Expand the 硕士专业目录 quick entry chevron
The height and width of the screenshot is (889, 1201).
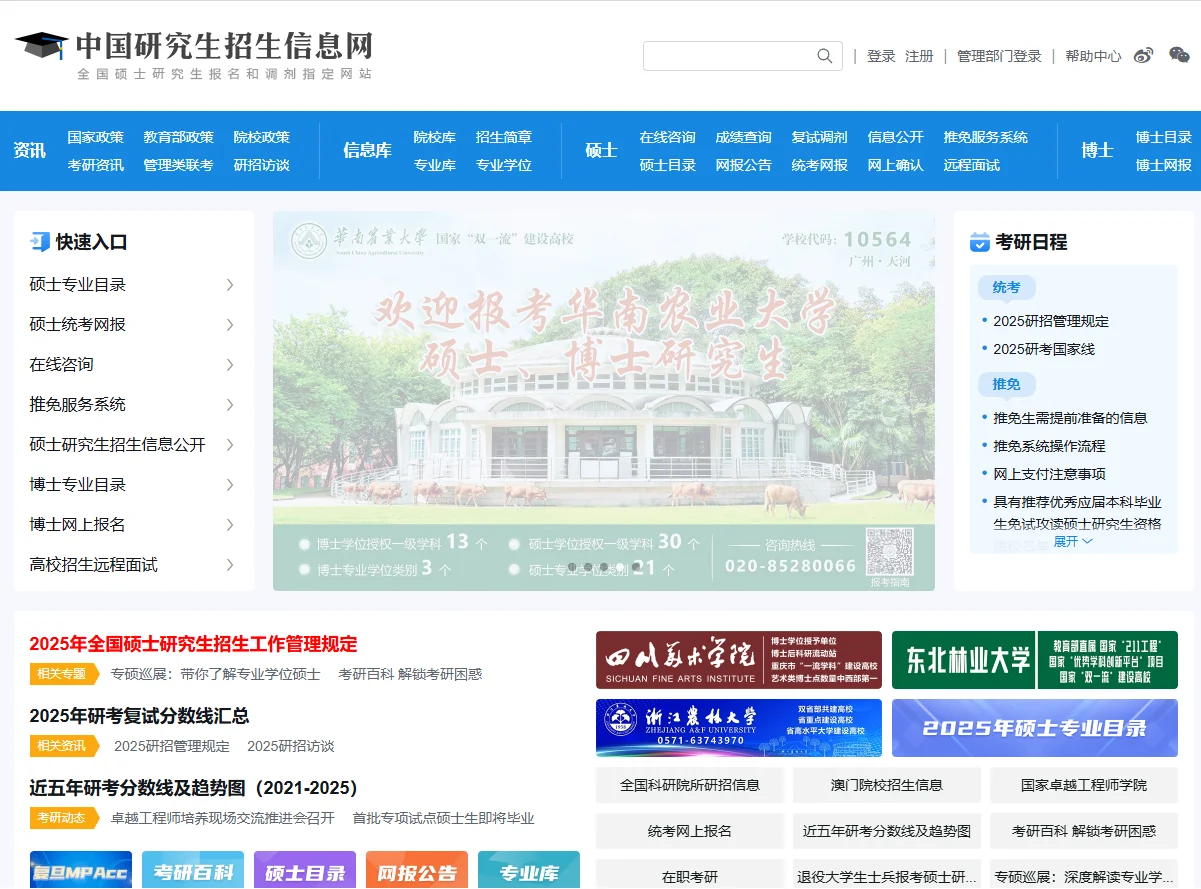pos(231,284)
